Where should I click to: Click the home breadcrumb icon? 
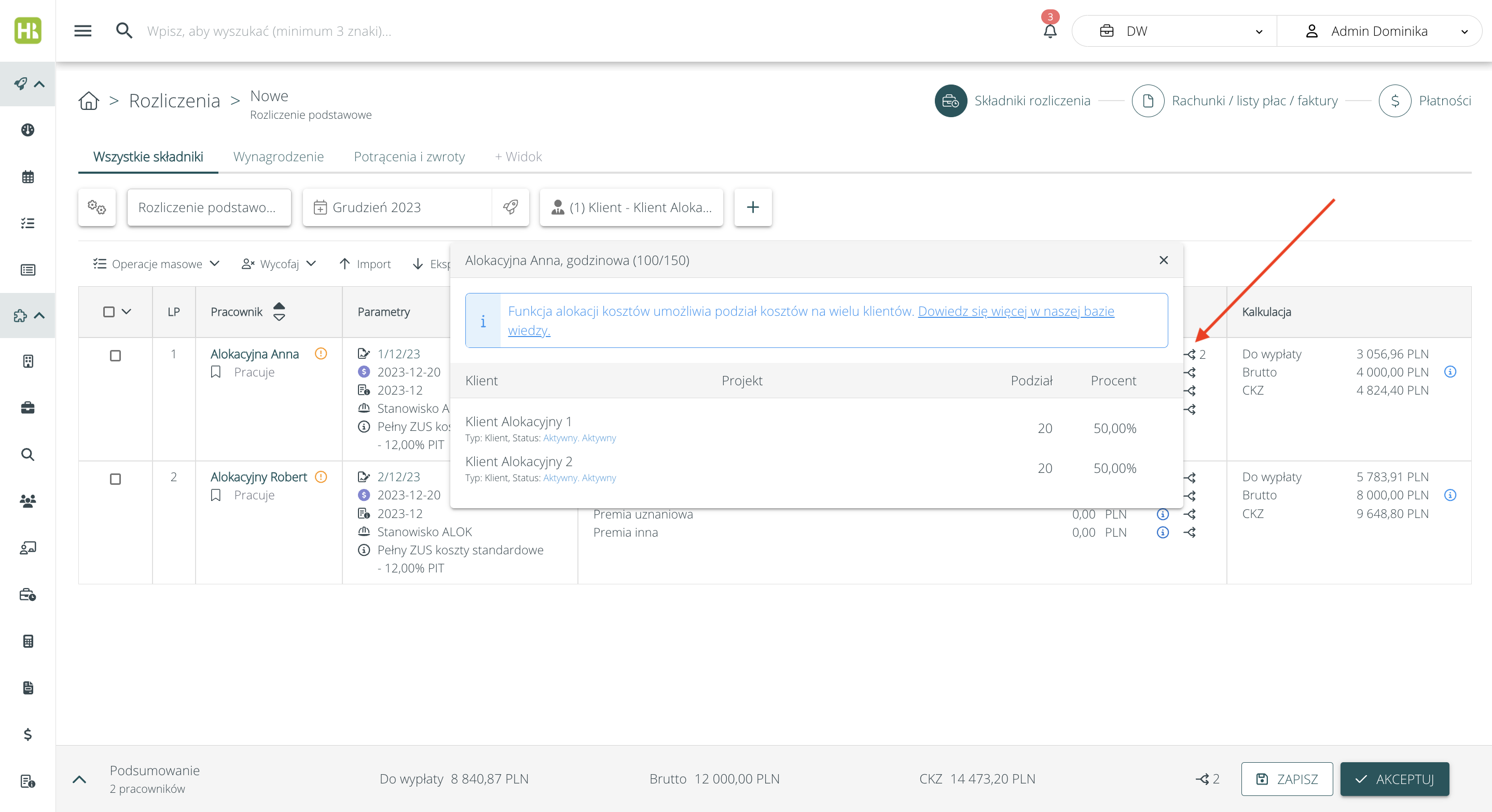coord(89,101)
